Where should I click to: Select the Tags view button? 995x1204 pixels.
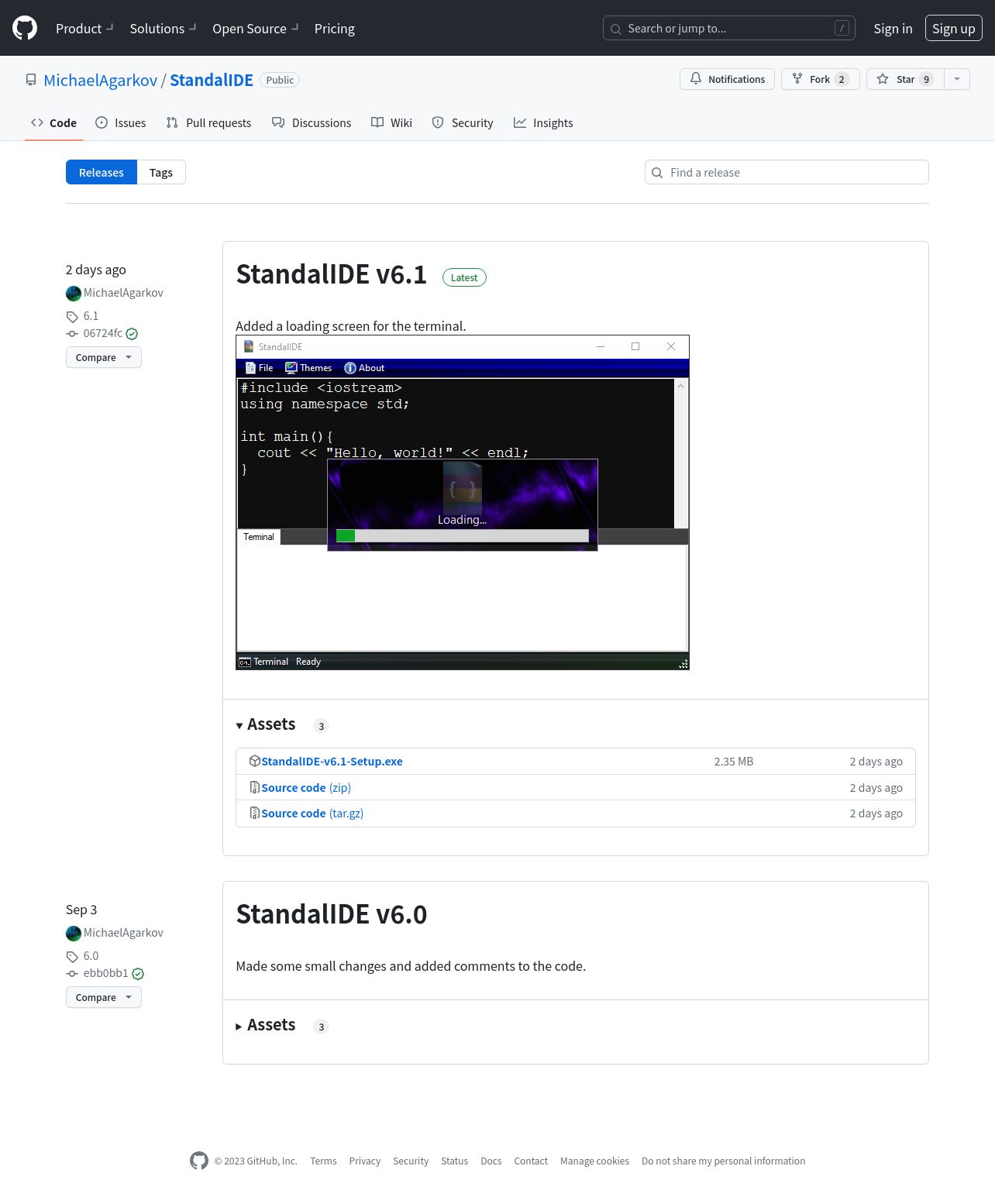point(161,172)
